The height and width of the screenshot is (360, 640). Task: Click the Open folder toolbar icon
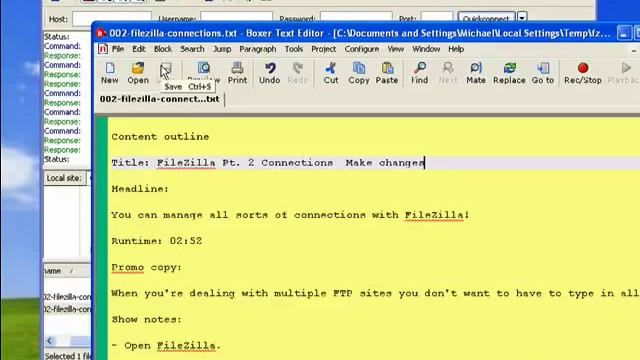click(x=138, y=73)
